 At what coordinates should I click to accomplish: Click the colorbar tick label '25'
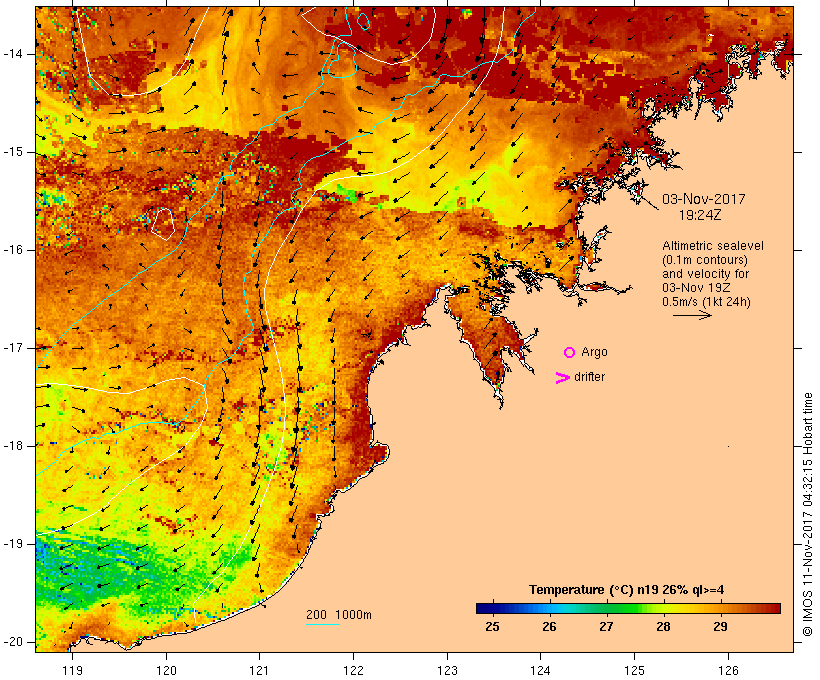pos(492,627)
